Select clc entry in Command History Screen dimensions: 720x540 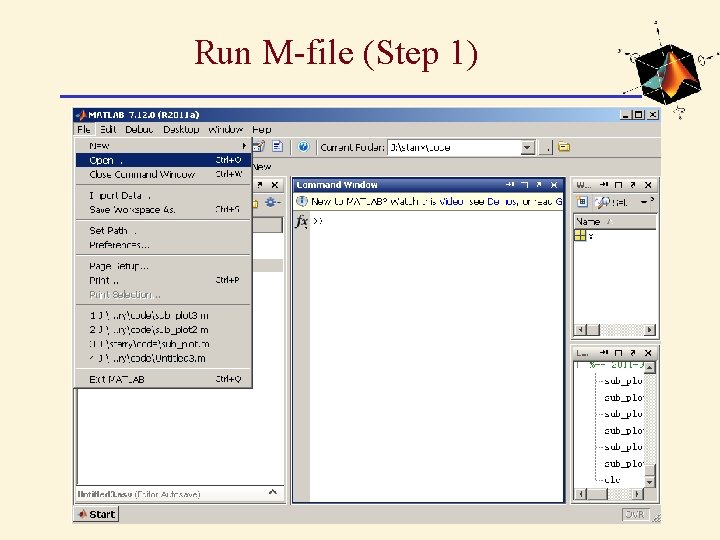(612, 480)
